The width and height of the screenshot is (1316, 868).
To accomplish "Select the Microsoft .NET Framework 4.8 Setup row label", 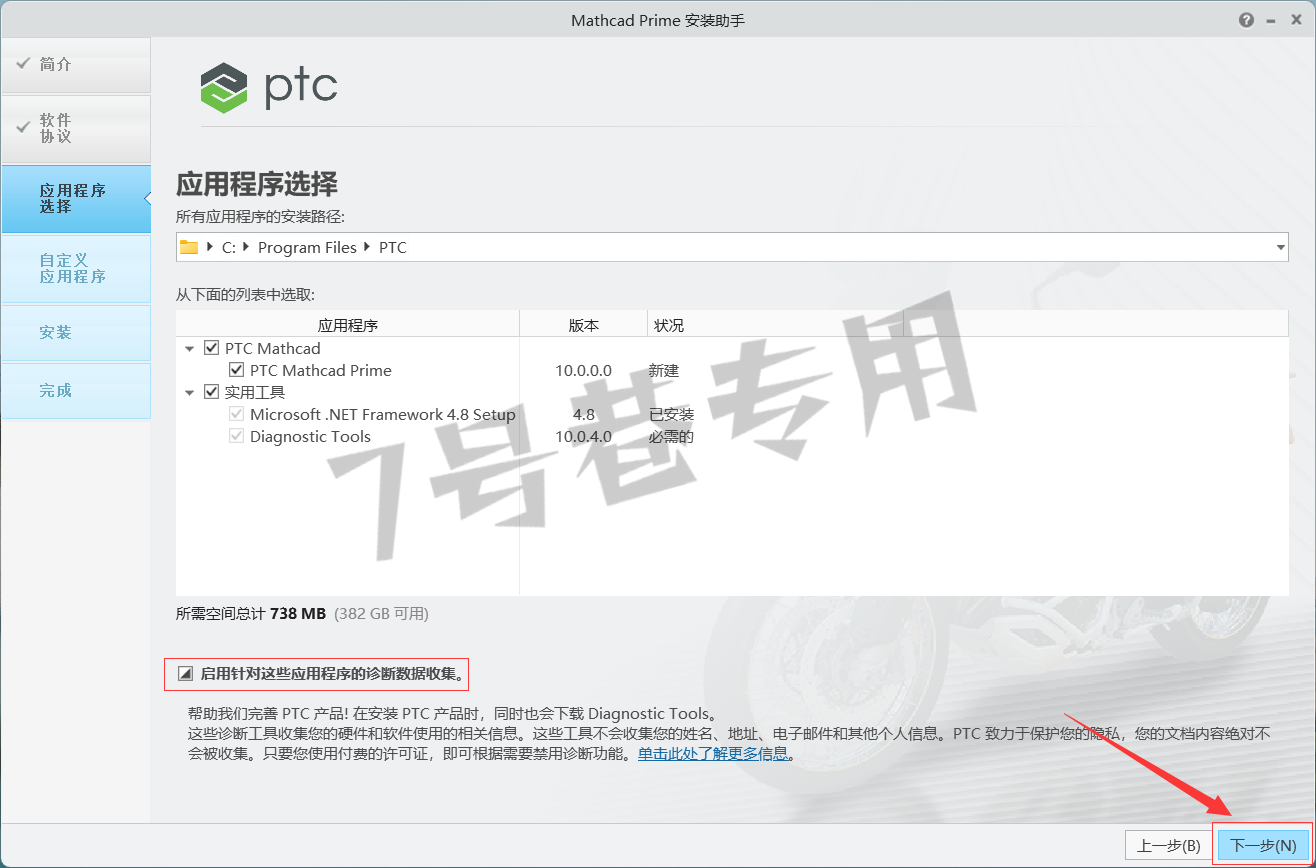I will [x=383, y=414].
